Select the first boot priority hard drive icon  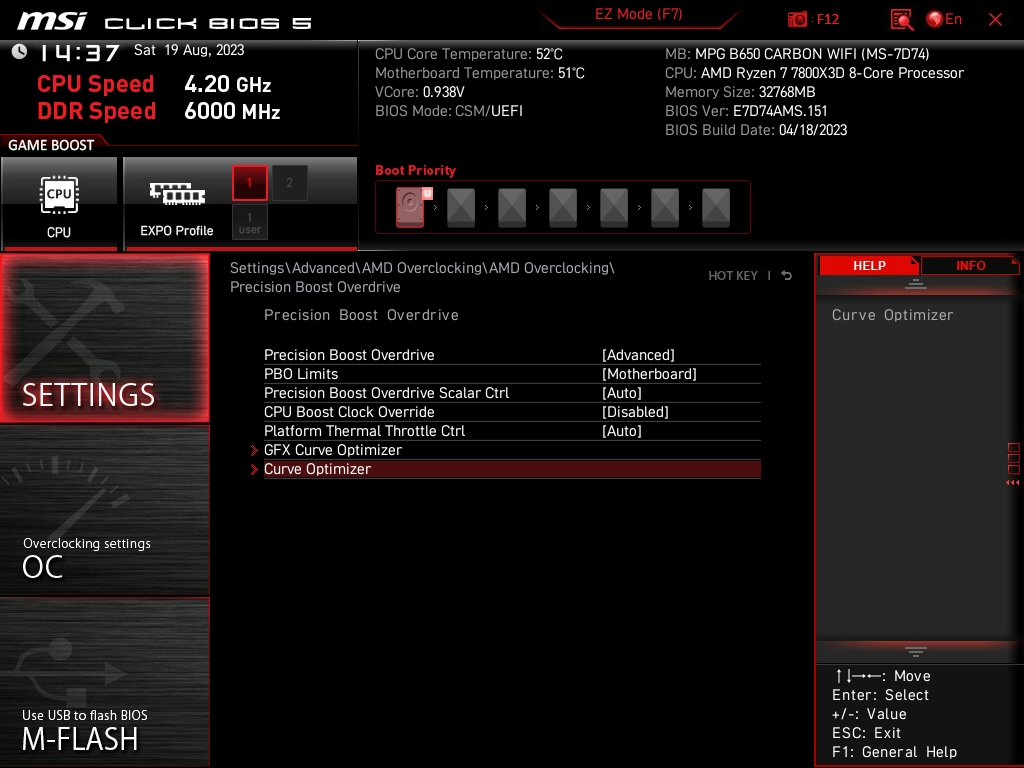pos(411,207)
